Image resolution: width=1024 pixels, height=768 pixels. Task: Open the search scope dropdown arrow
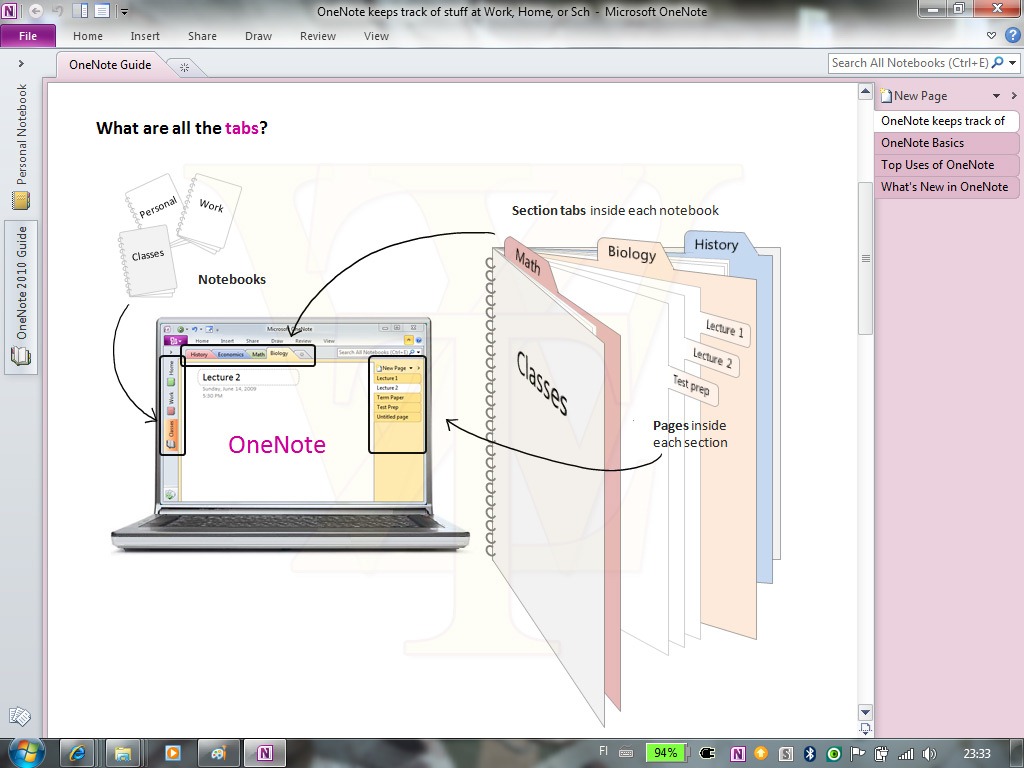1012,63
